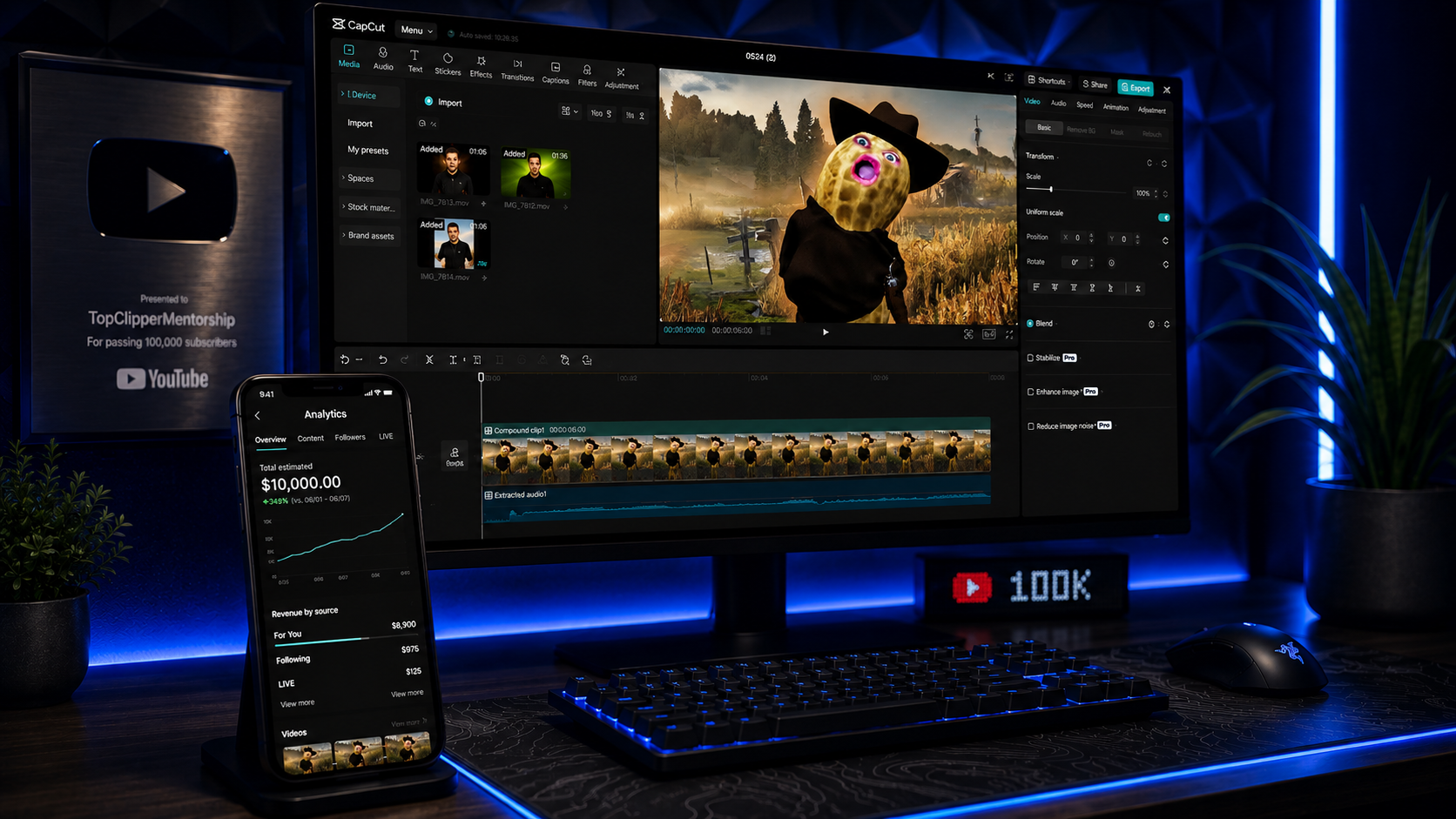Click the first trim icon right of the split tool
This screenshot has height=819, width=1456.
click(x=453, y=359)
